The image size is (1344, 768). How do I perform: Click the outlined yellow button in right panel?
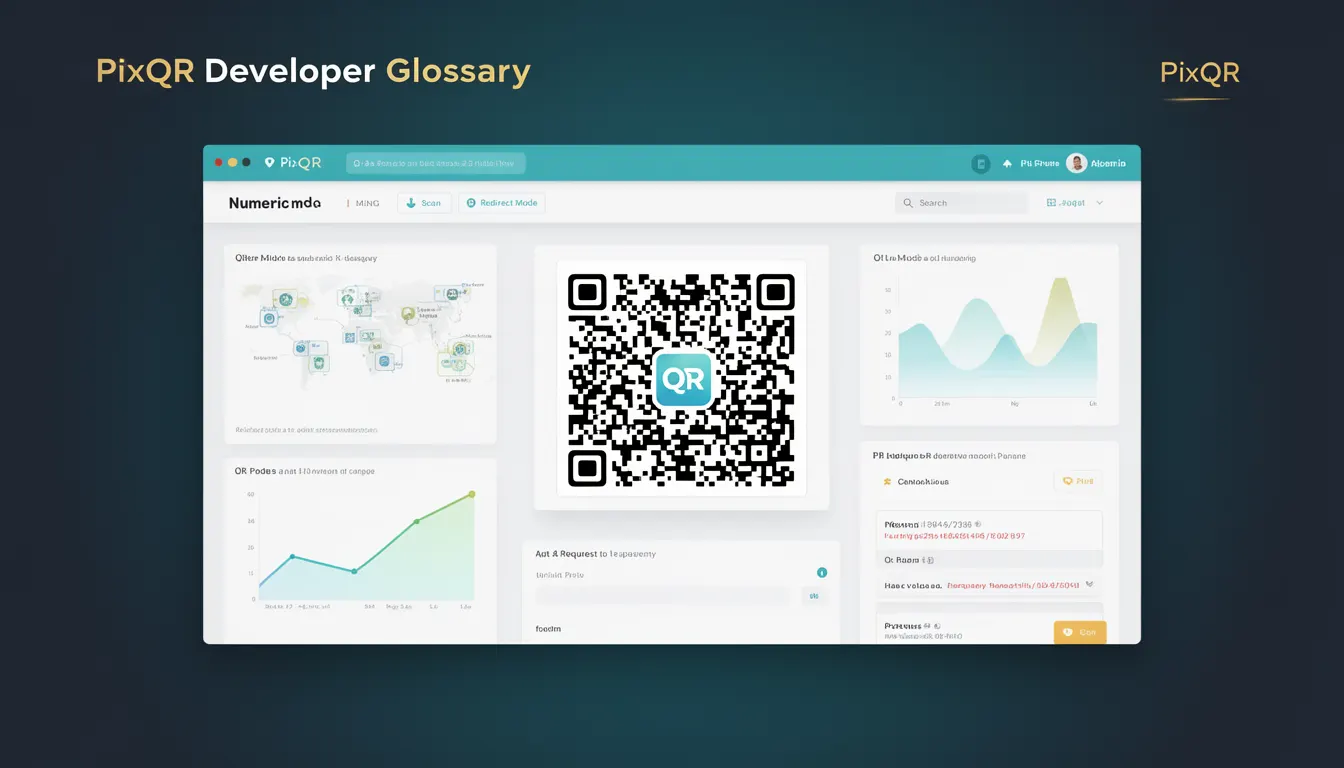1078,481
